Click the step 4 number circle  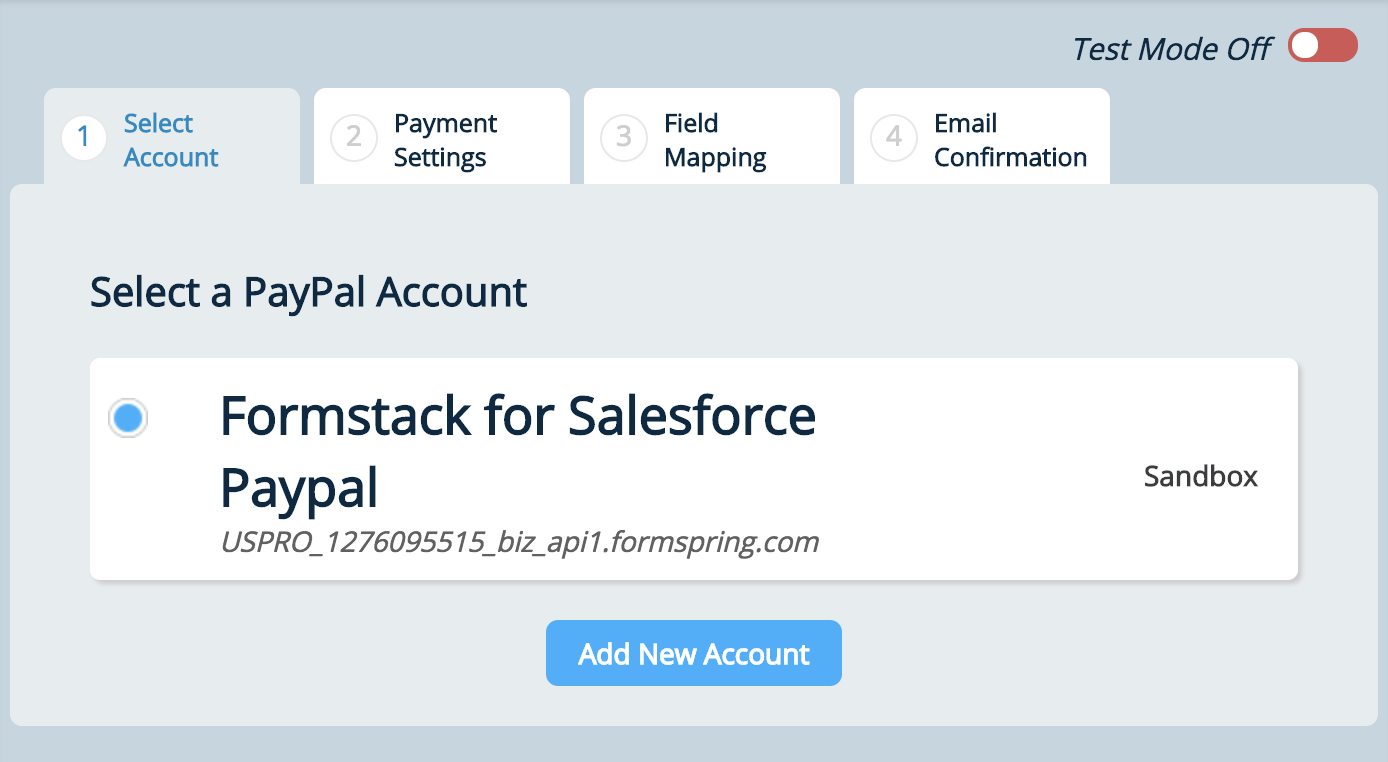click(893, 138)
